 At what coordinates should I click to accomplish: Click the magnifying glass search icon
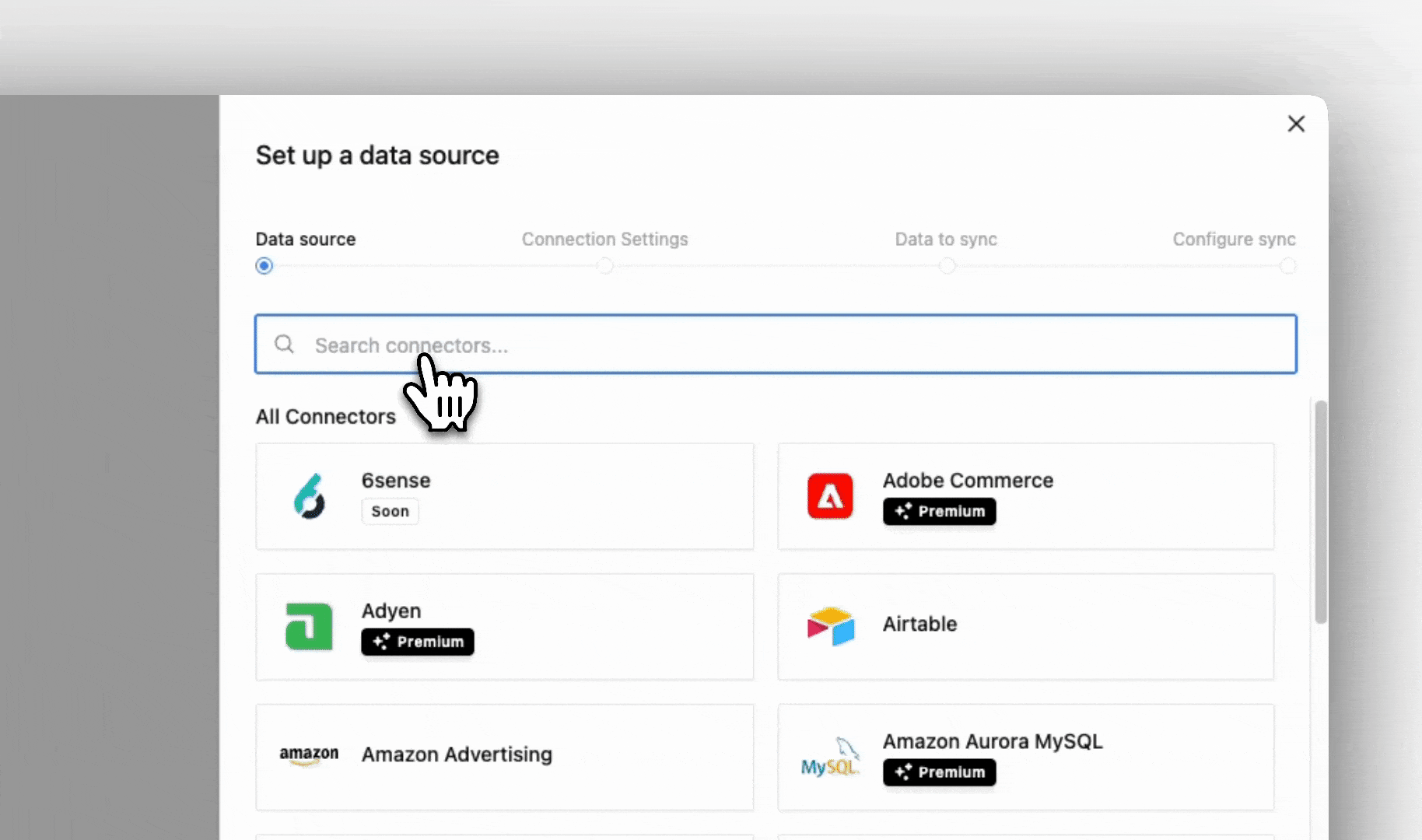[285, 345]
